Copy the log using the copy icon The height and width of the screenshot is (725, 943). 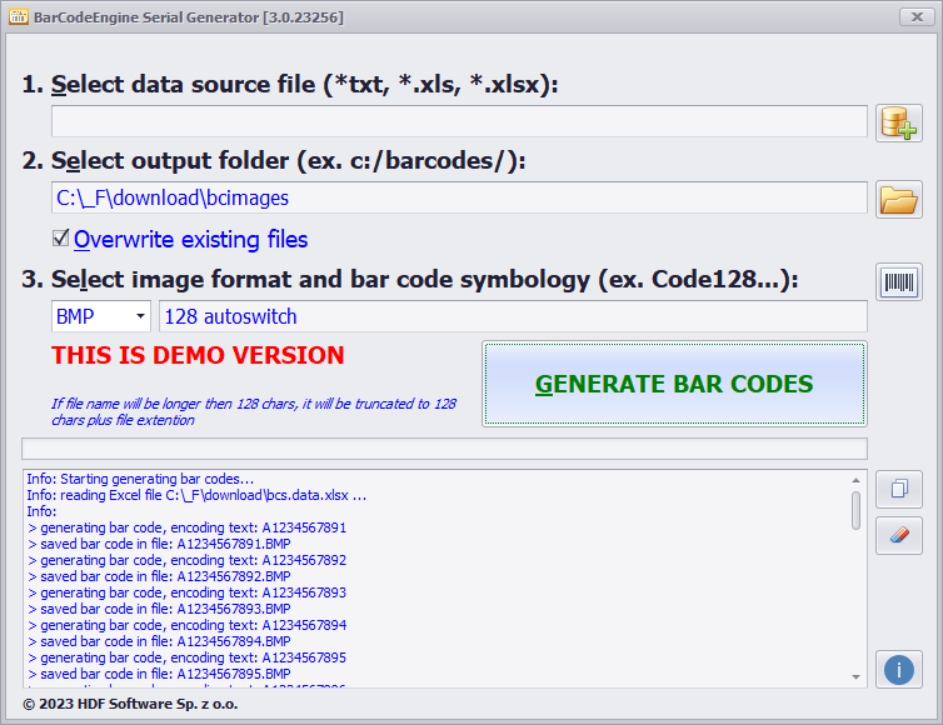tap(898, 489)
